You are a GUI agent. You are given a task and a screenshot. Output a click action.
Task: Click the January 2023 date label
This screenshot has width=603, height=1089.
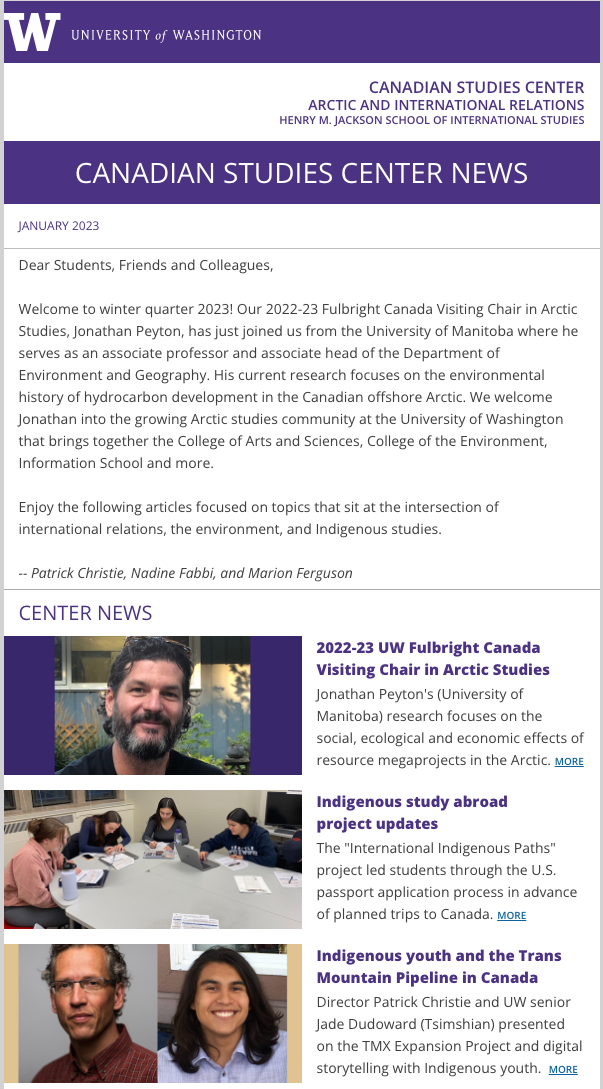pyautogui.click(x=58, y=226)
